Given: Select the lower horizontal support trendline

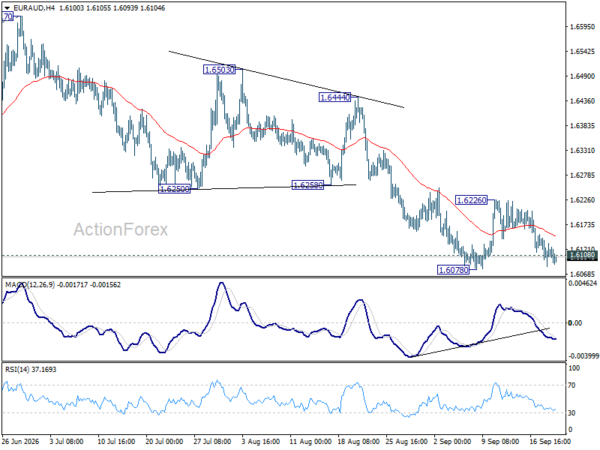Looking at the screenshot, I should coord(224,188).
